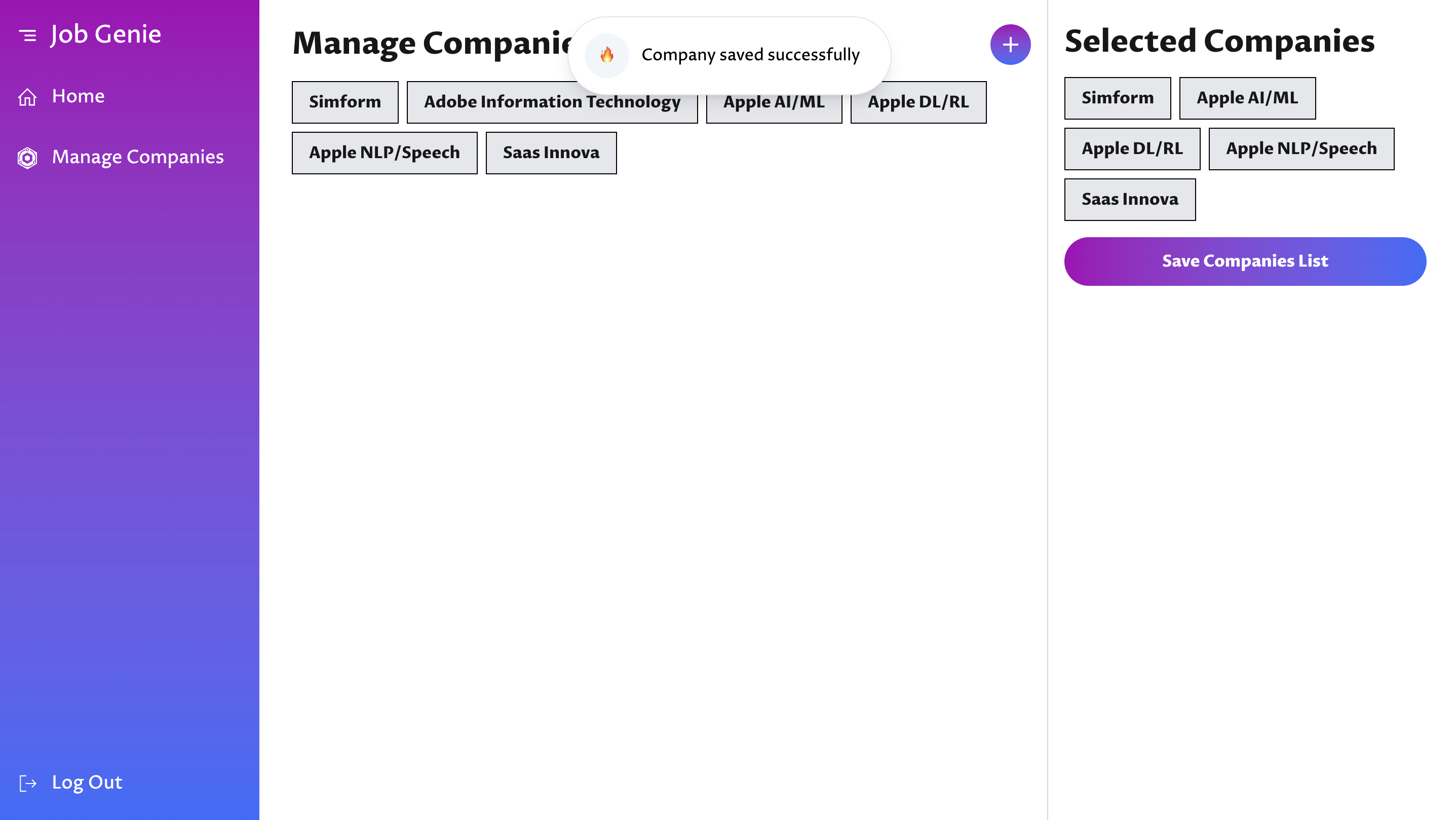Click the Job Genie app title
1456x820 pixels.
105,34
